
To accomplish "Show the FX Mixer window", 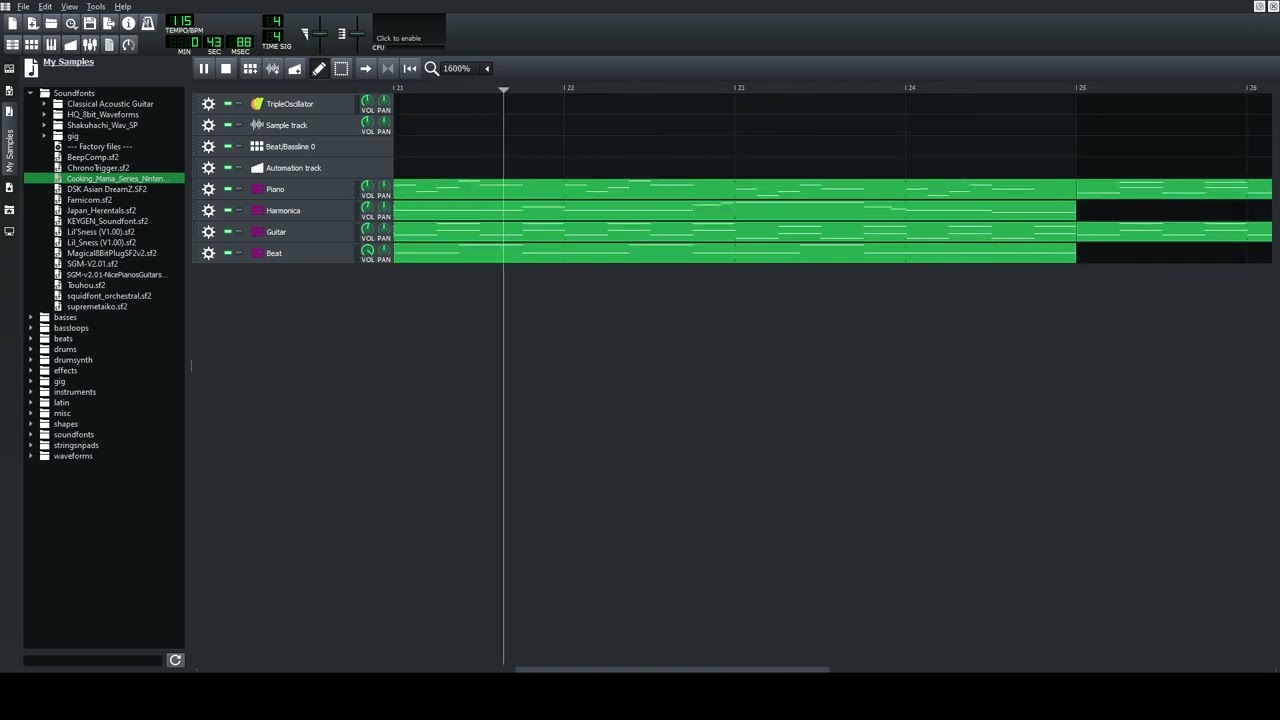I will click(x=90, y=45).
